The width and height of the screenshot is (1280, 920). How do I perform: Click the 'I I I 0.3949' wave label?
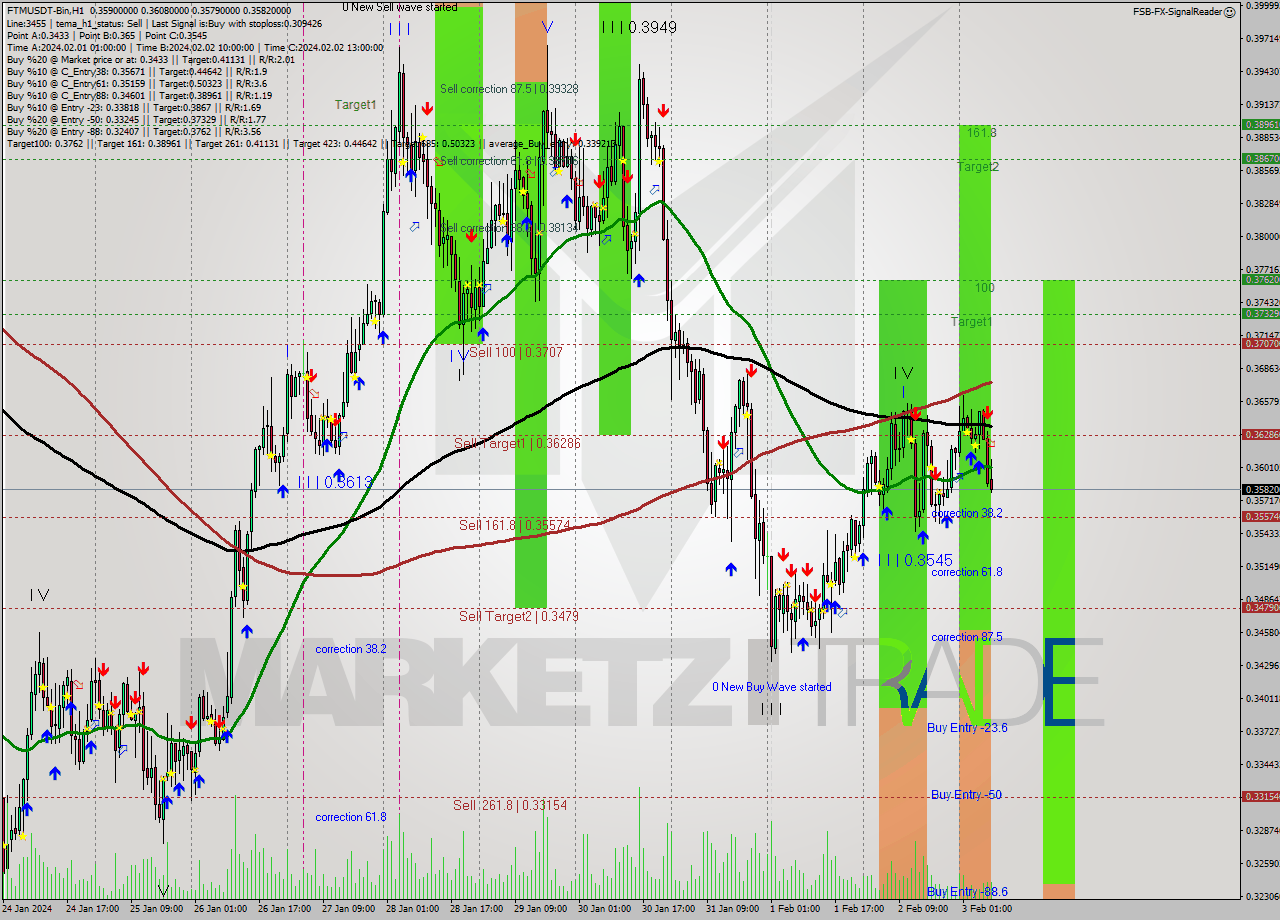[638, 28]
